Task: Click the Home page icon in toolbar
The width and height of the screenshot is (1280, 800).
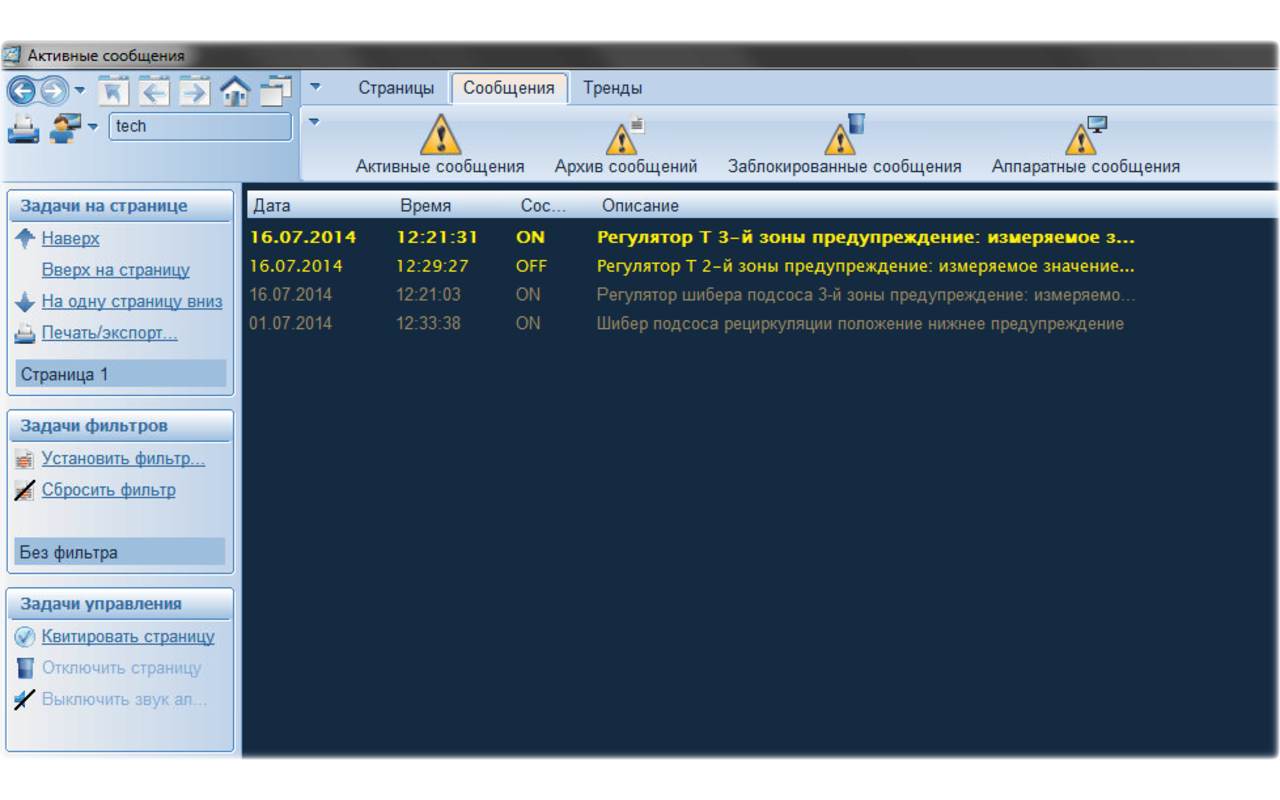Action: click(235, 92)
